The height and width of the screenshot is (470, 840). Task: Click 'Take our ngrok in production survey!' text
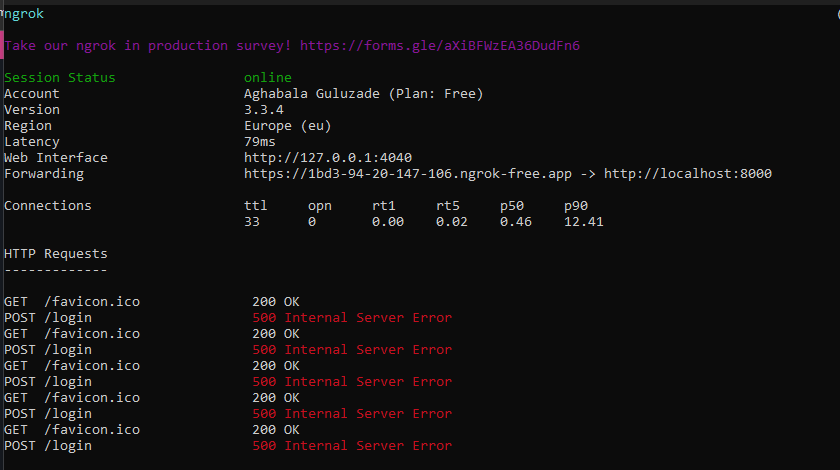click(148, 46)
